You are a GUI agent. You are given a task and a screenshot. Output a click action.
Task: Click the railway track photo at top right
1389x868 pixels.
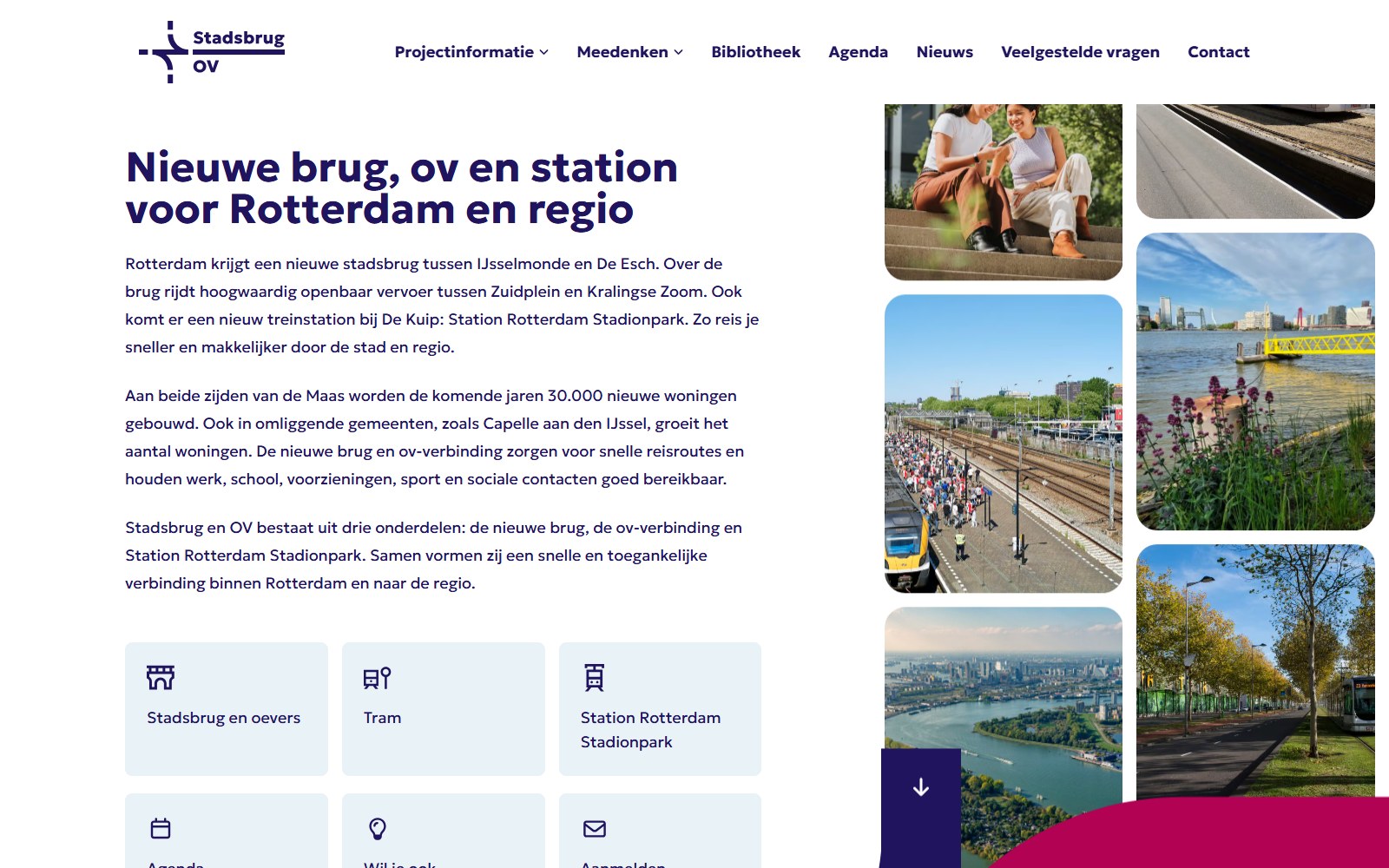tap(1255, 161)
